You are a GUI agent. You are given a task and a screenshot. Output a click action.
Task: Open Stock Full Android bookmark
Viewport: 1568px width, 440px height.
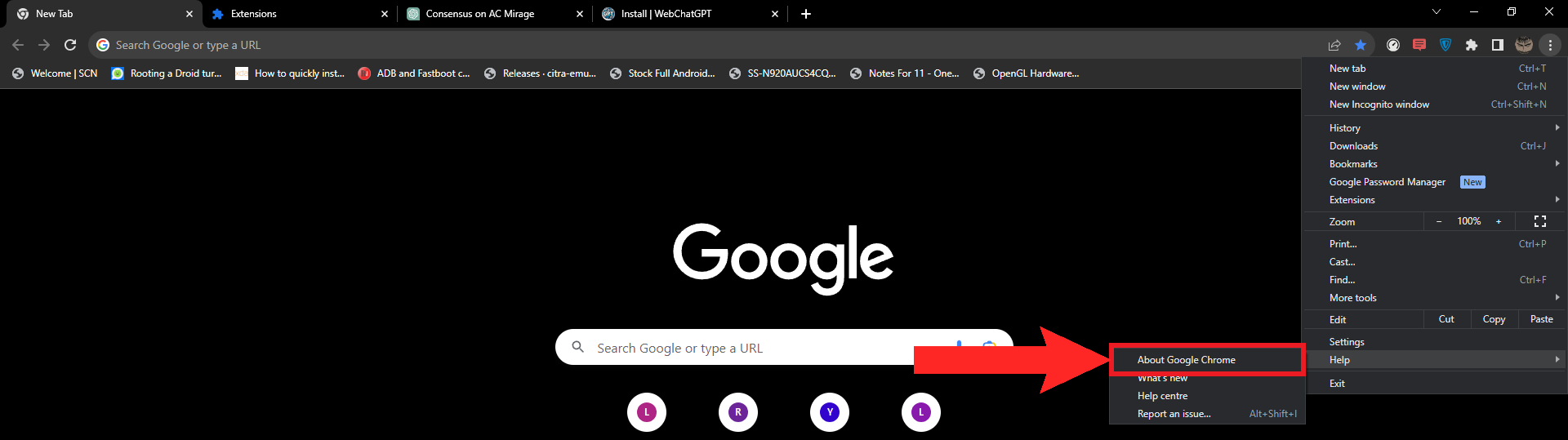[662, 73]
